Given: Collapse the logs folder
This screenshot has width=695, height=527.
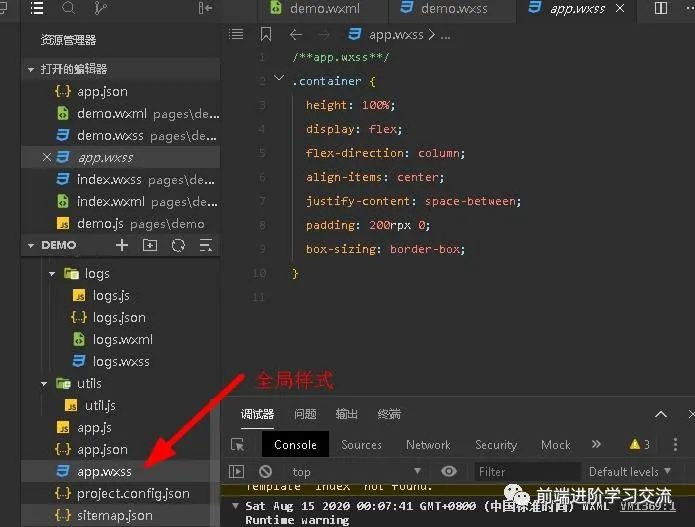Looking at the screenshot, I should [x=51, y=273].
